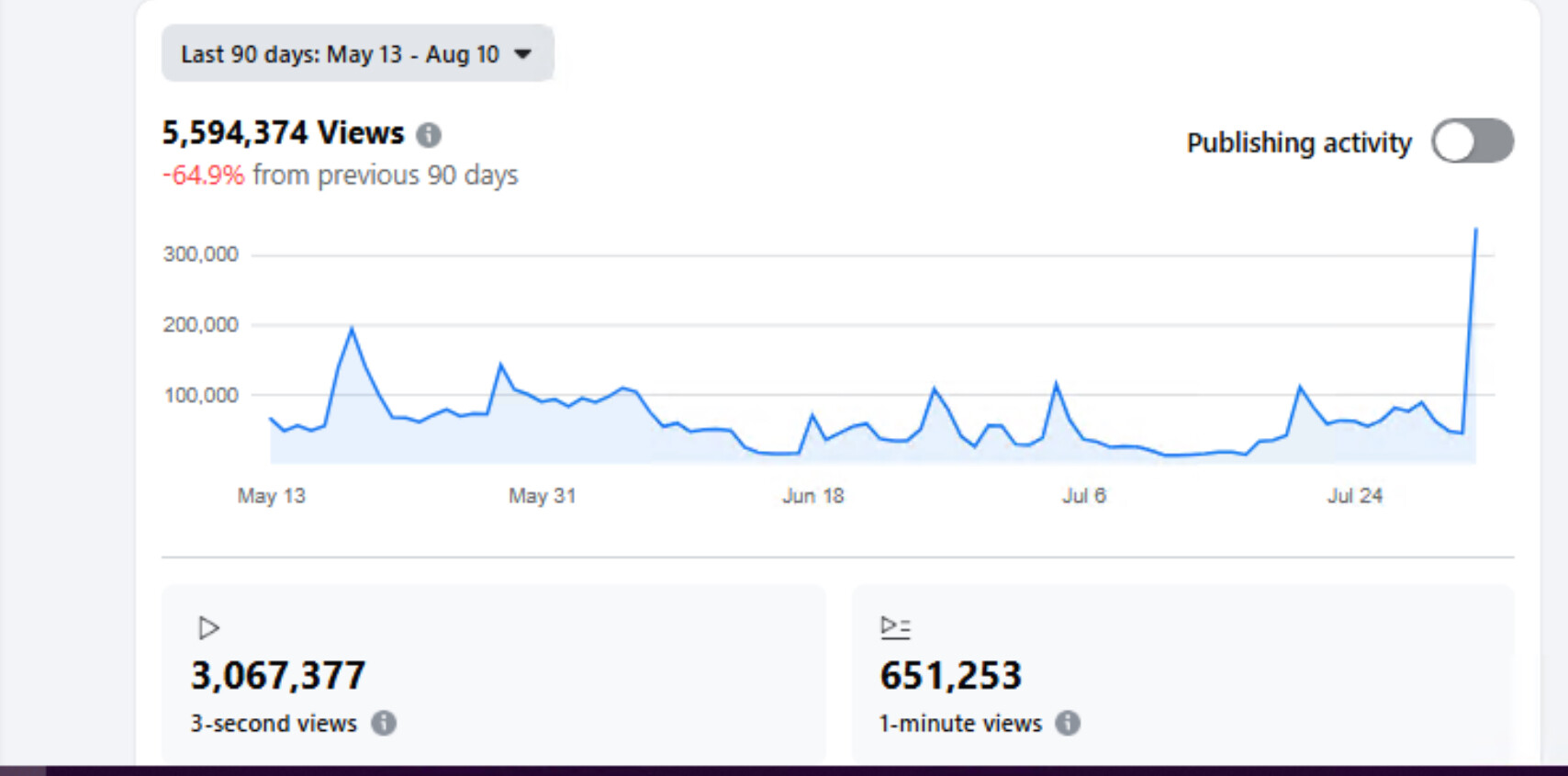Click the May 31 x-axis label
Image resolution: width=1568 pixels, height=776 pixels.
point(542,496)
